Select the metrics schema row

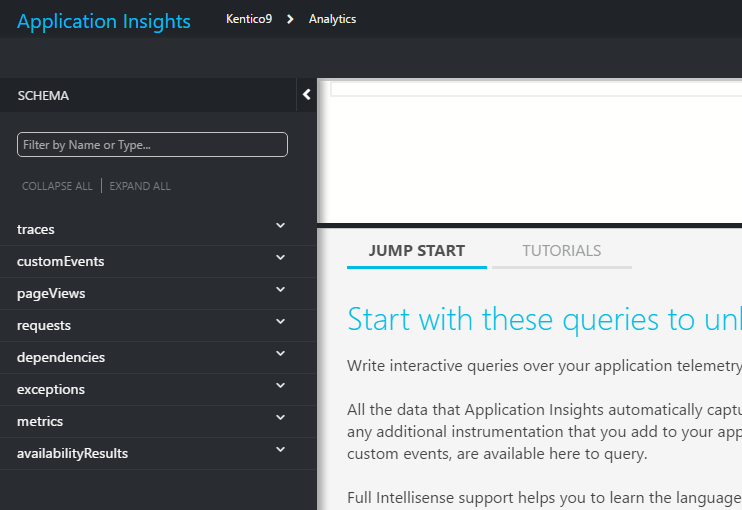158,422
